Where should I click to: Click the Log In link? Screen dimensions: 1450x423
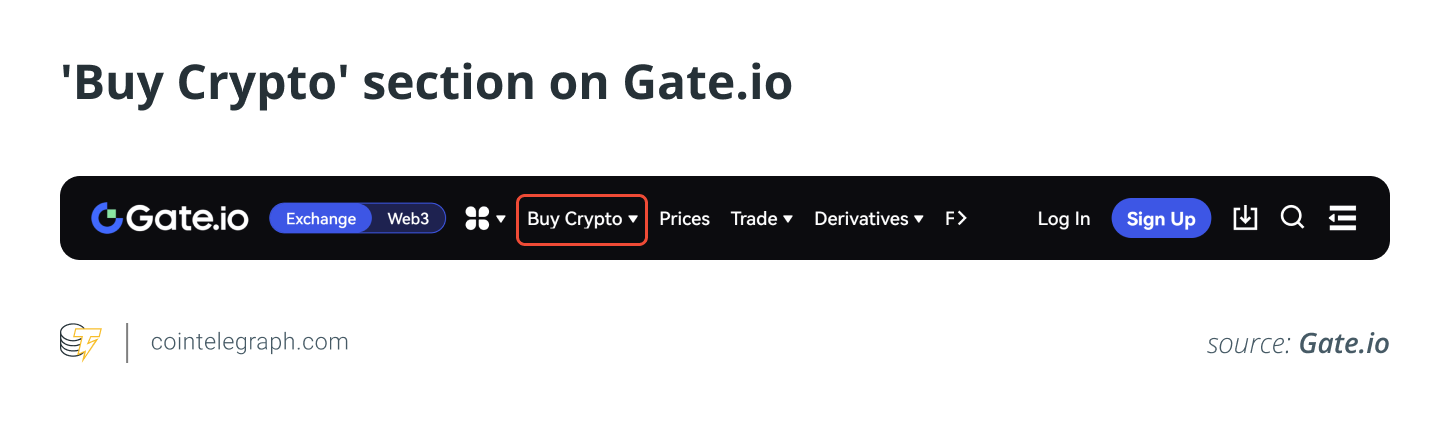pos(1064,219)
